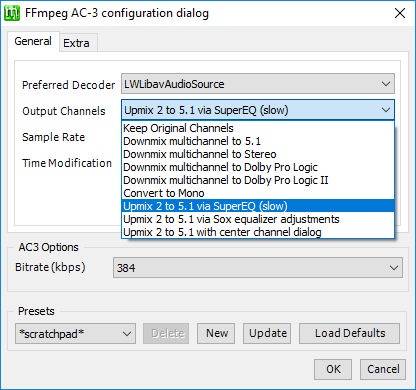Close the FFmpeg AC-3 configuration dialog
416x390 pixels.
click(400, 13)
